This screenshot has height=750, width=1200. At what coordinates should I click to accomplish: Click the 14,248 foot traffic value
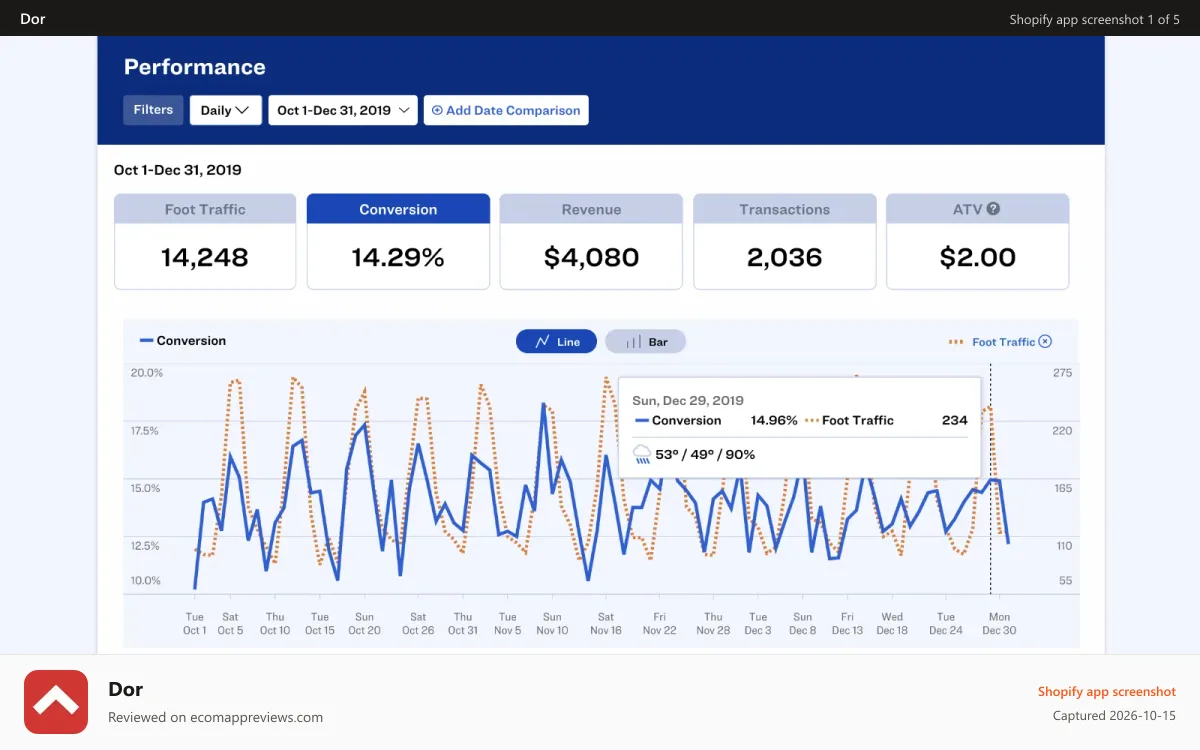pos(205,257)
